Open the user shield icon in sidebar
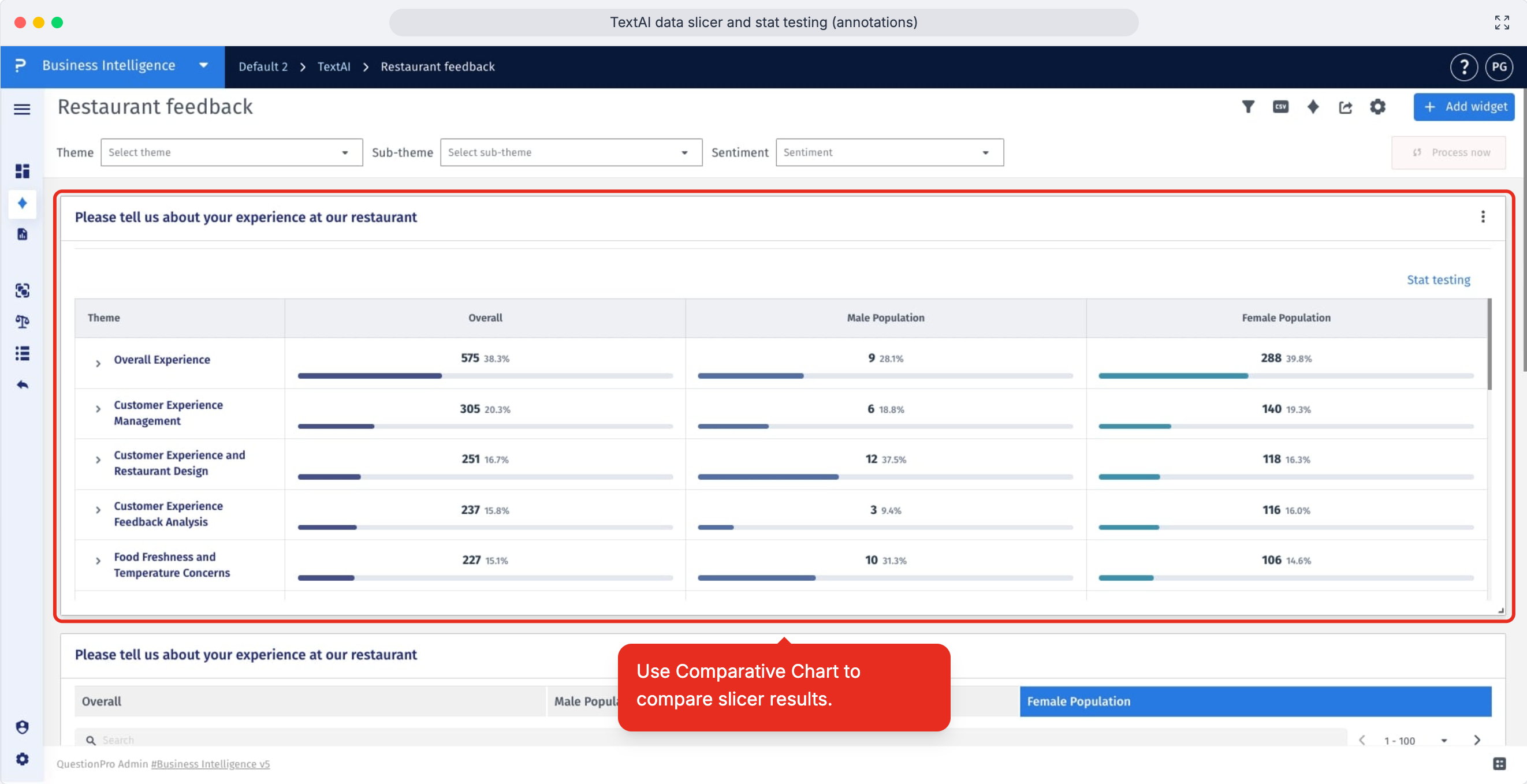 (22, 727)
